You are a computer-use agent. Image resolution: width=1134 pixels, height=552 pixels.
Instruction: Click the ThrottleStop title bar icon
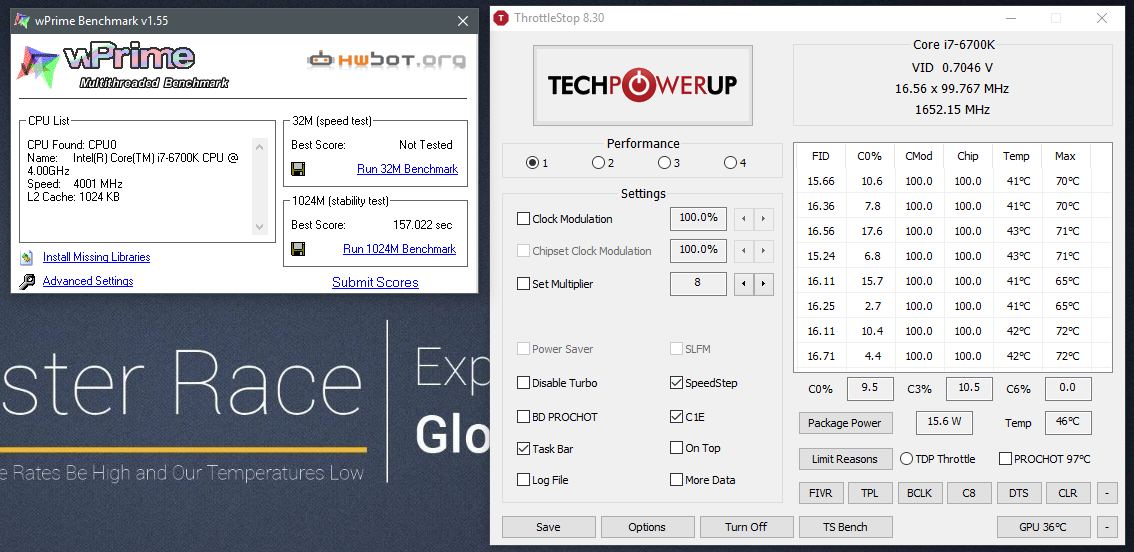point(500,18)
